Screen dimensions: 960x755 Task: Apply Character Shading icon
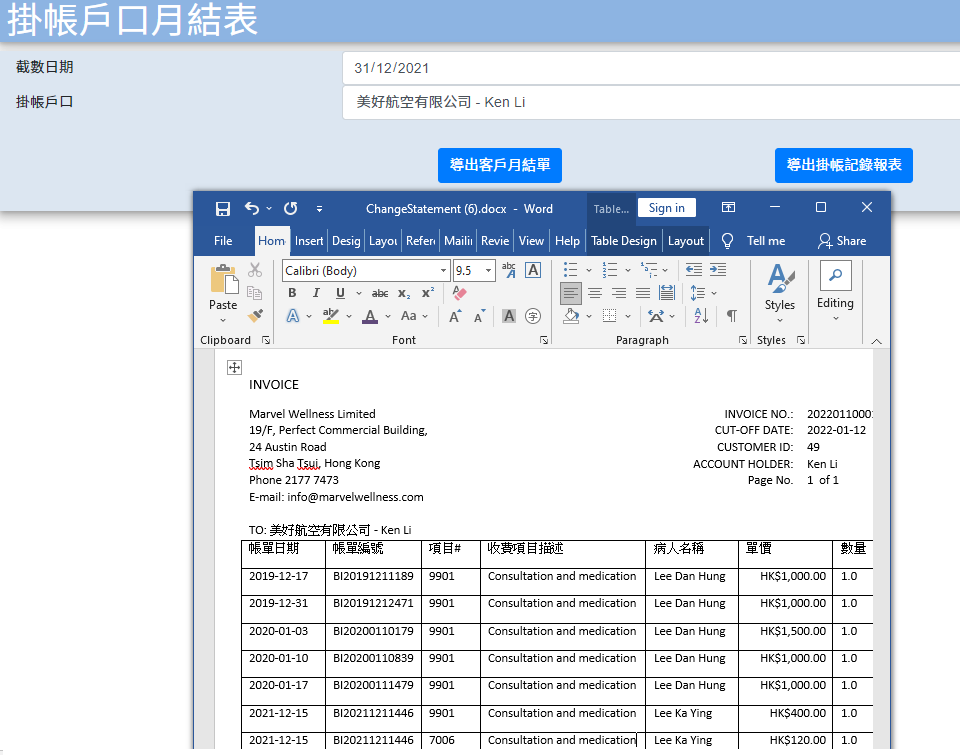[x=509, y=316]
